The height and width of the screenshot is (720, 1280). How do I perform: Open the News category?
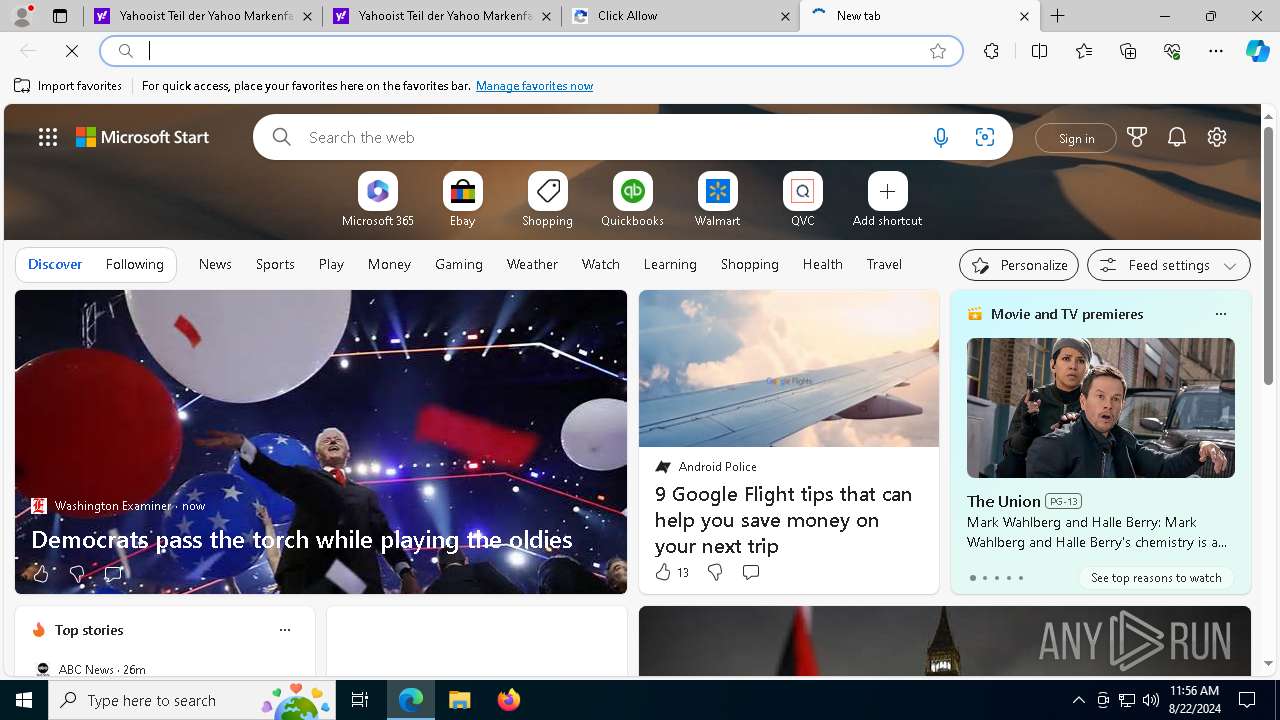[215, 264]
